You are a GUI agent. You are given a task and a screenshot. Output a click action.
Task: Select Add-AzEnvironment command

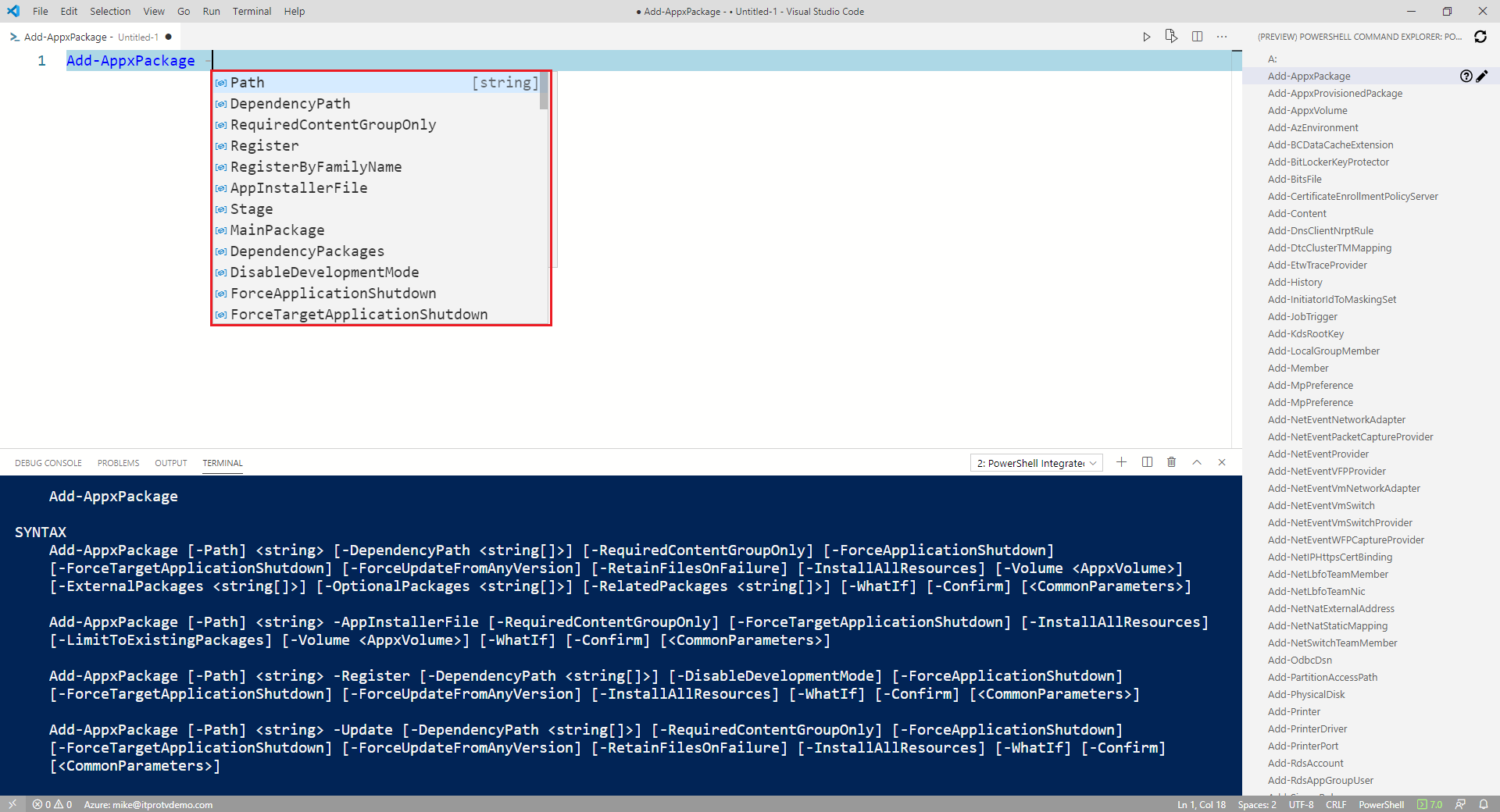(x=1312, y=128)
